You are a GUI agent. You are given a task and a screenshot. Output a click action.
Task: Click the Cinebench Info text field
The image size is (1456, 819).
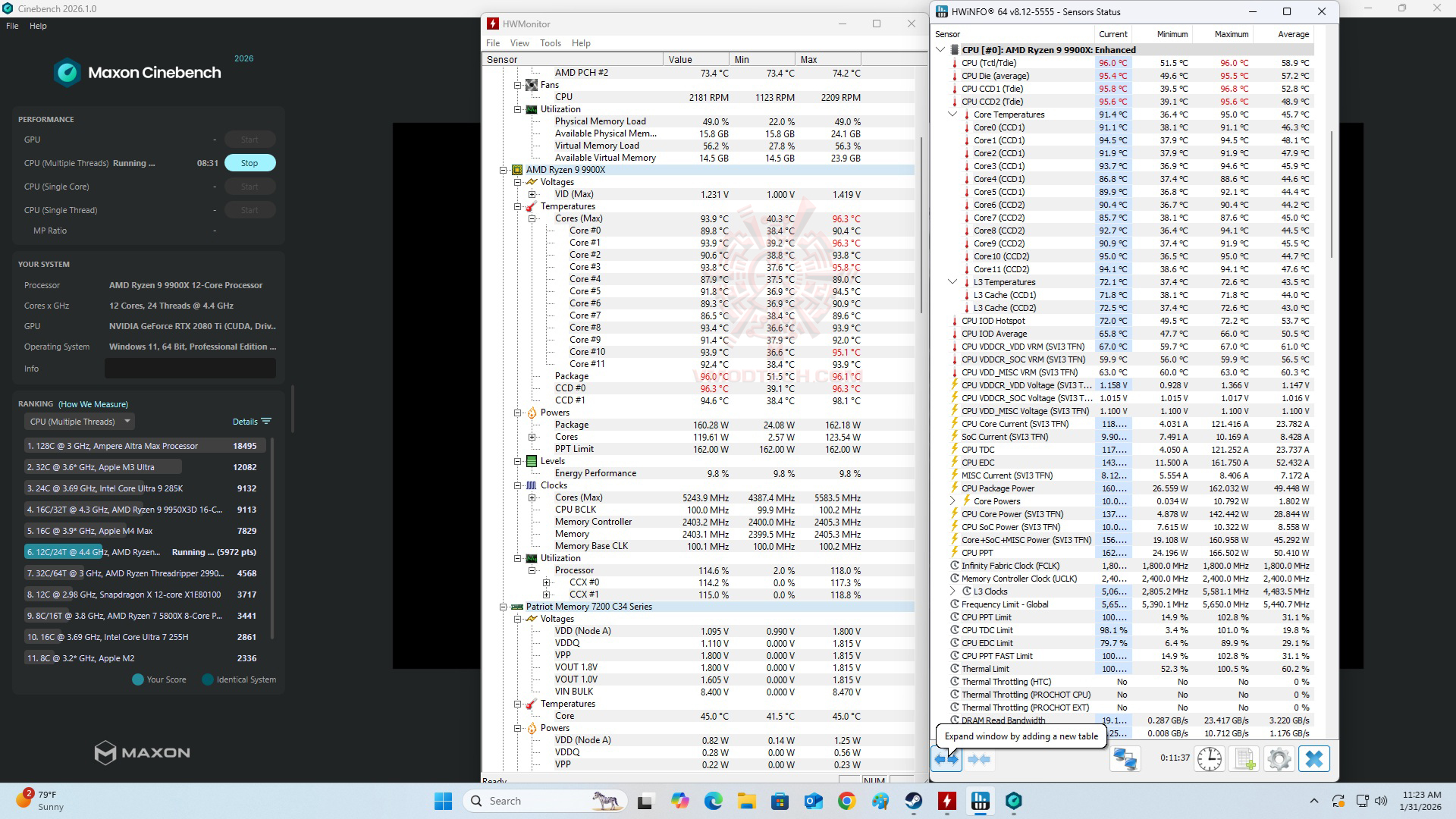click(x=190, y=369)
